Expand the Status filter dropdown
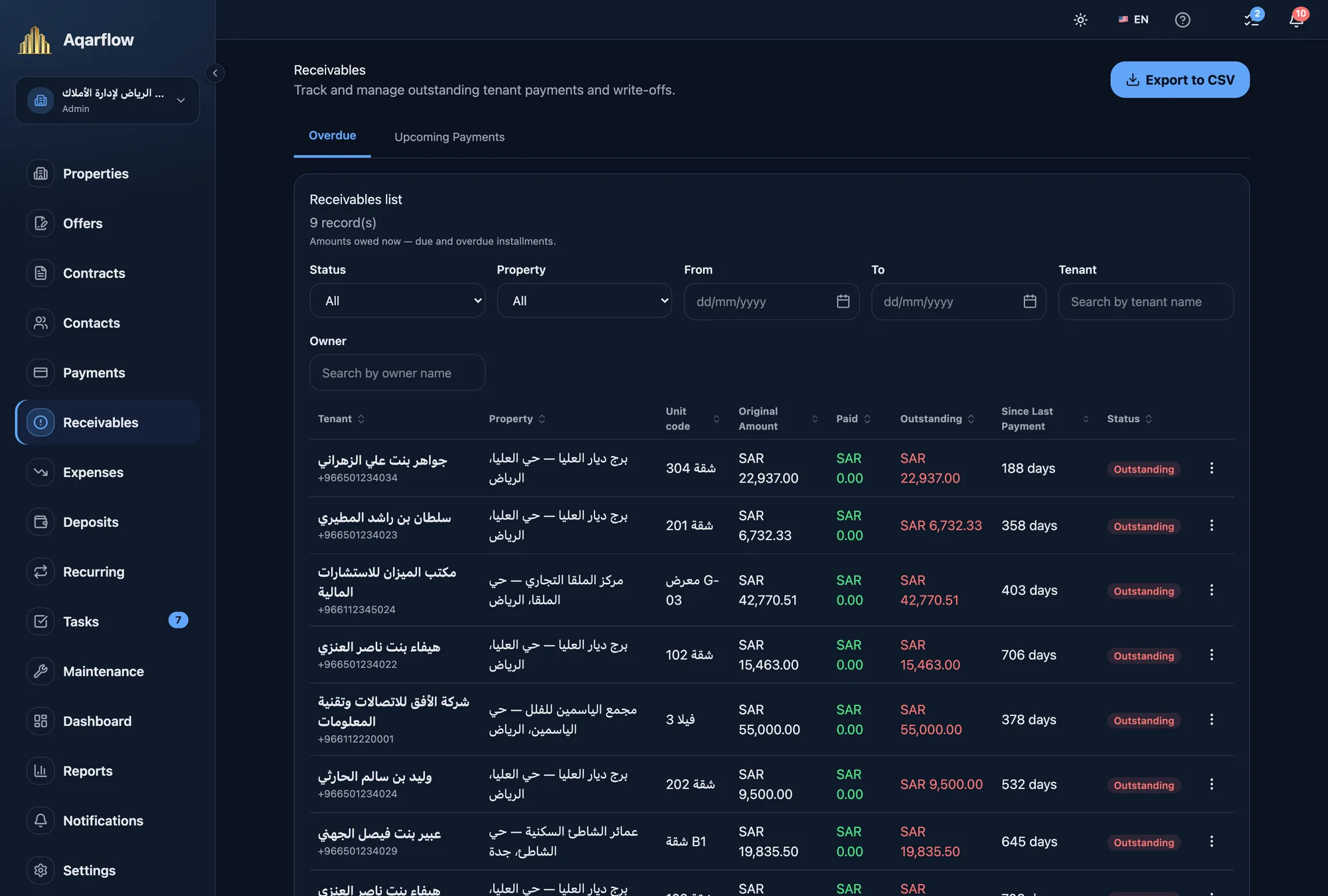 (x=397, y=301)
